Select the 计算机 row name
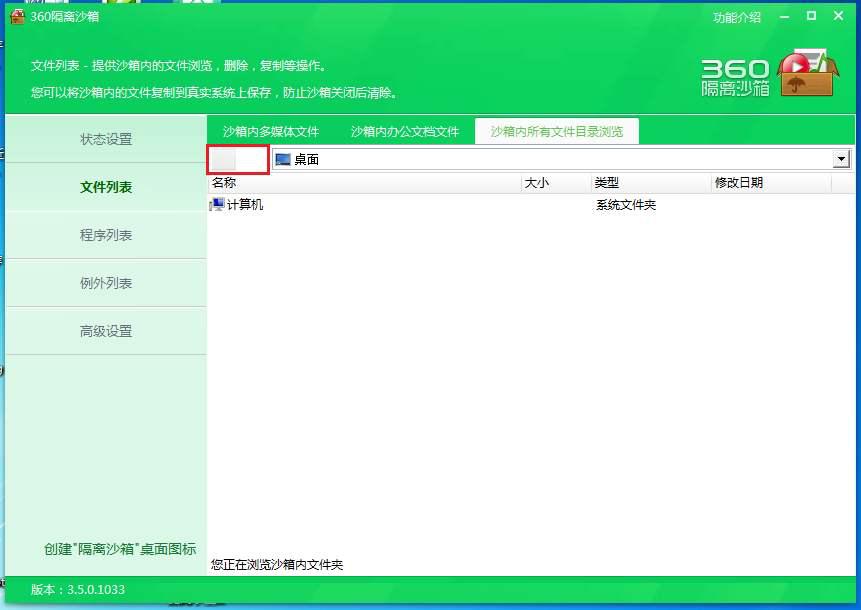861x610 pixels. [x=245, y=205]
